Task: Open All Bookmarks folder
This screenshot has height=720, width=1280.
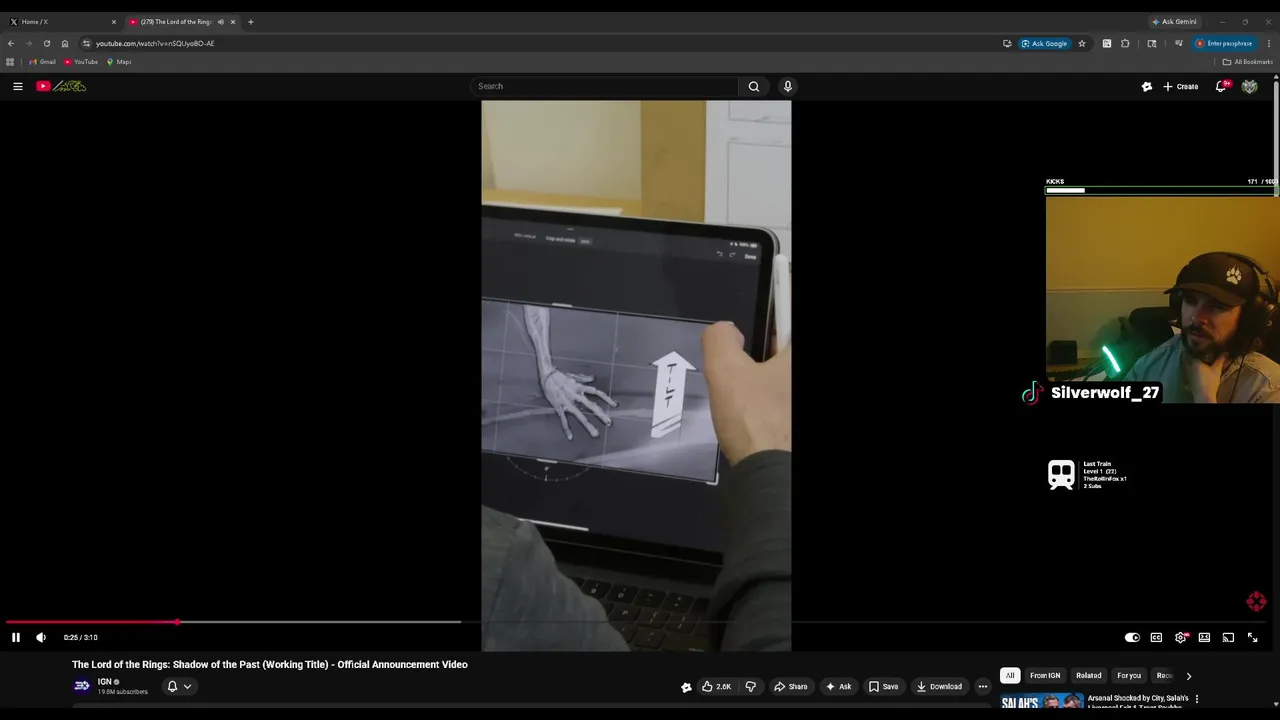Action: pyautogui.click(x=1248, y=62)
